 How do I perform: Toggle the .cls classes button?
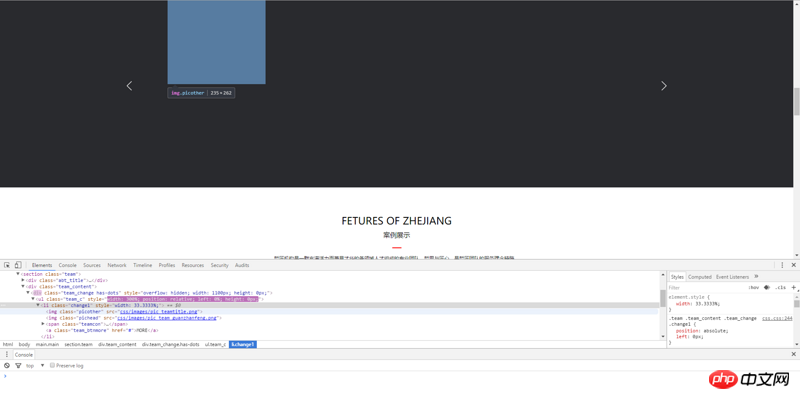coord(781,287)
